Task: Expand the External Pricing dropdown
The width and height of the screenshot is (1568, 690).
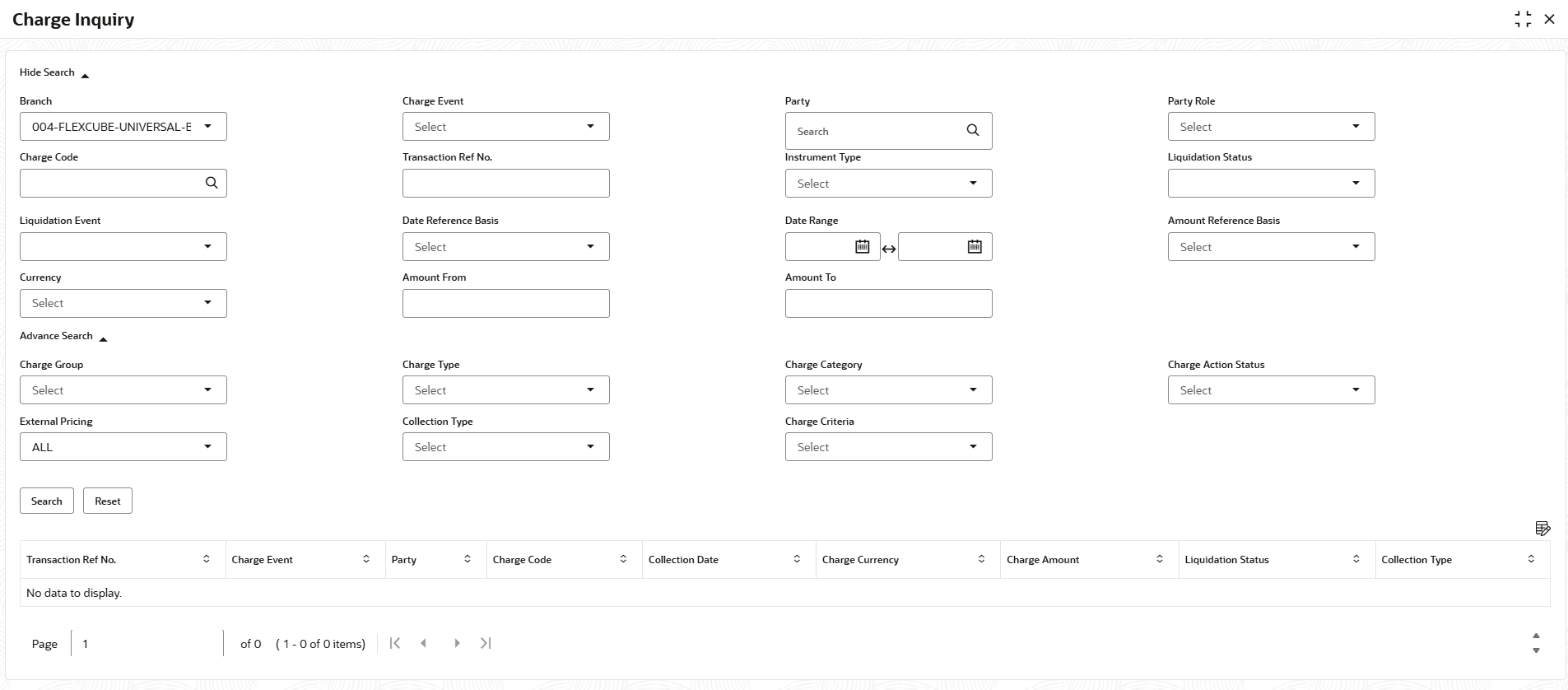Action: (x=207, y=447)
